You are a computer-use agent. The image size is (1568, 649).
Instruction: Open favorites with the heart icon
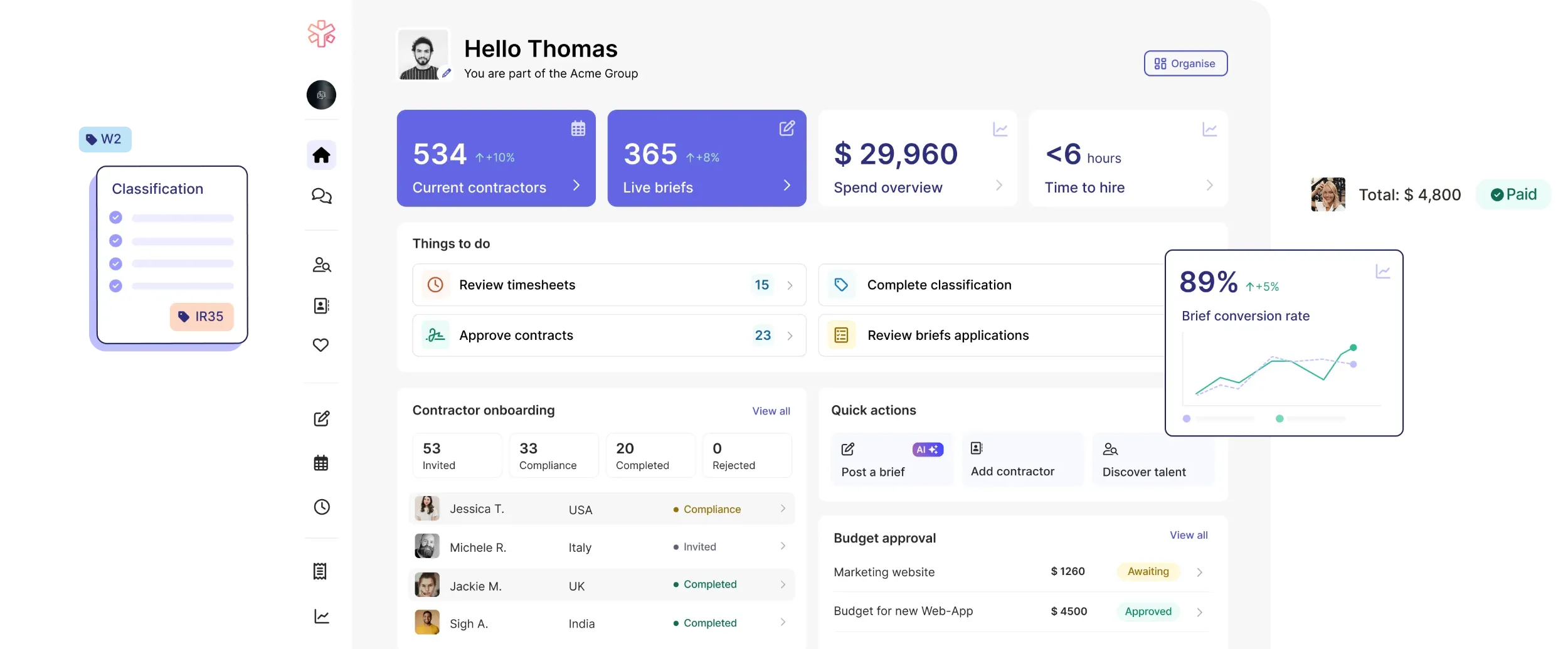click(322, 346)
